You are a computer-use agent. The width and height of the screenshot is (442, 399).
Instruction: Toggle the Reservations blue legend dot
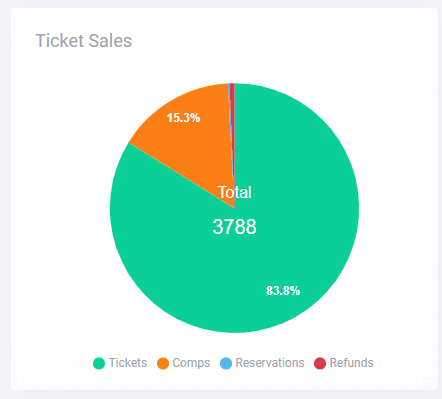click(x=226, y=363)
